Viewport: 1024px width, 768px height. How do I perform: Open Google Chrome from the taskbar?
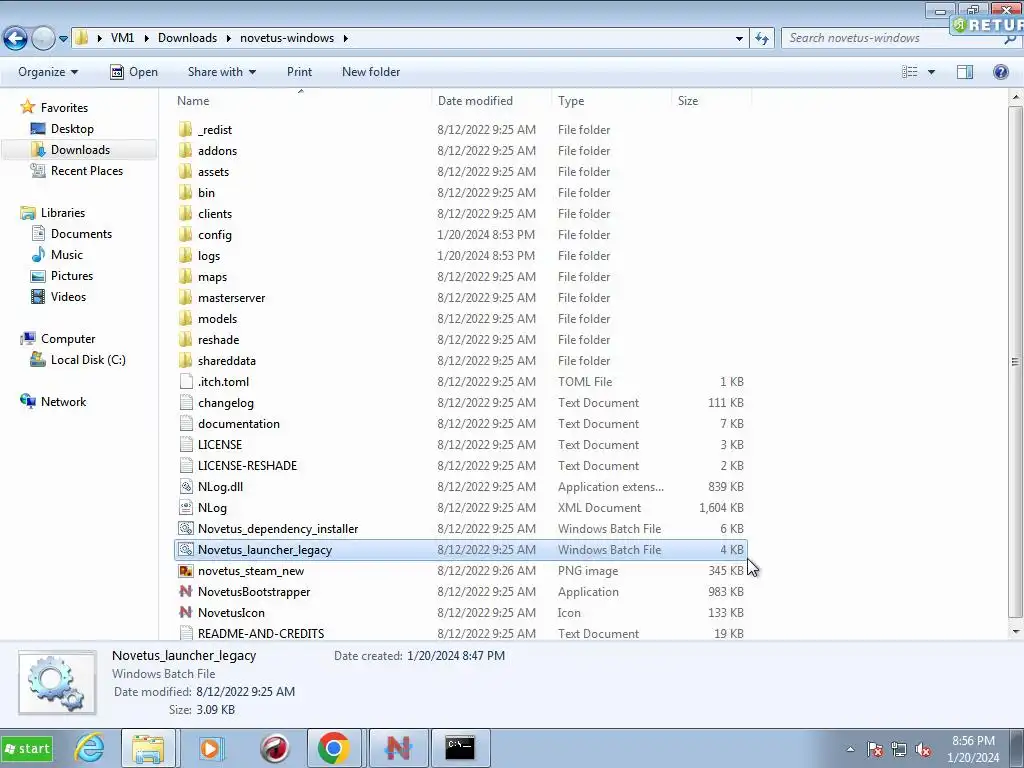point(334,747)
